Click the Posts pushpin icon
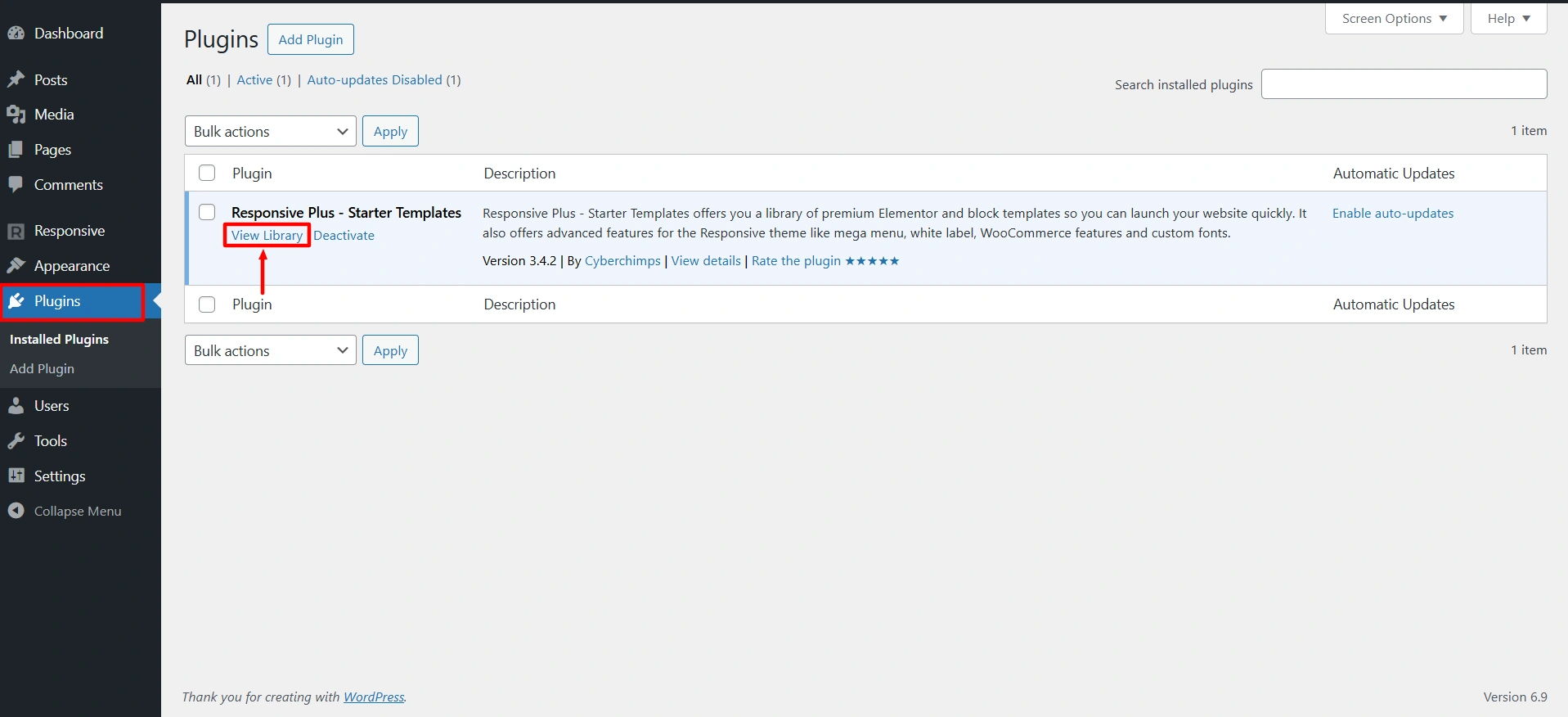This screenshot has height=717, width=1568. [x=16, y=79]
